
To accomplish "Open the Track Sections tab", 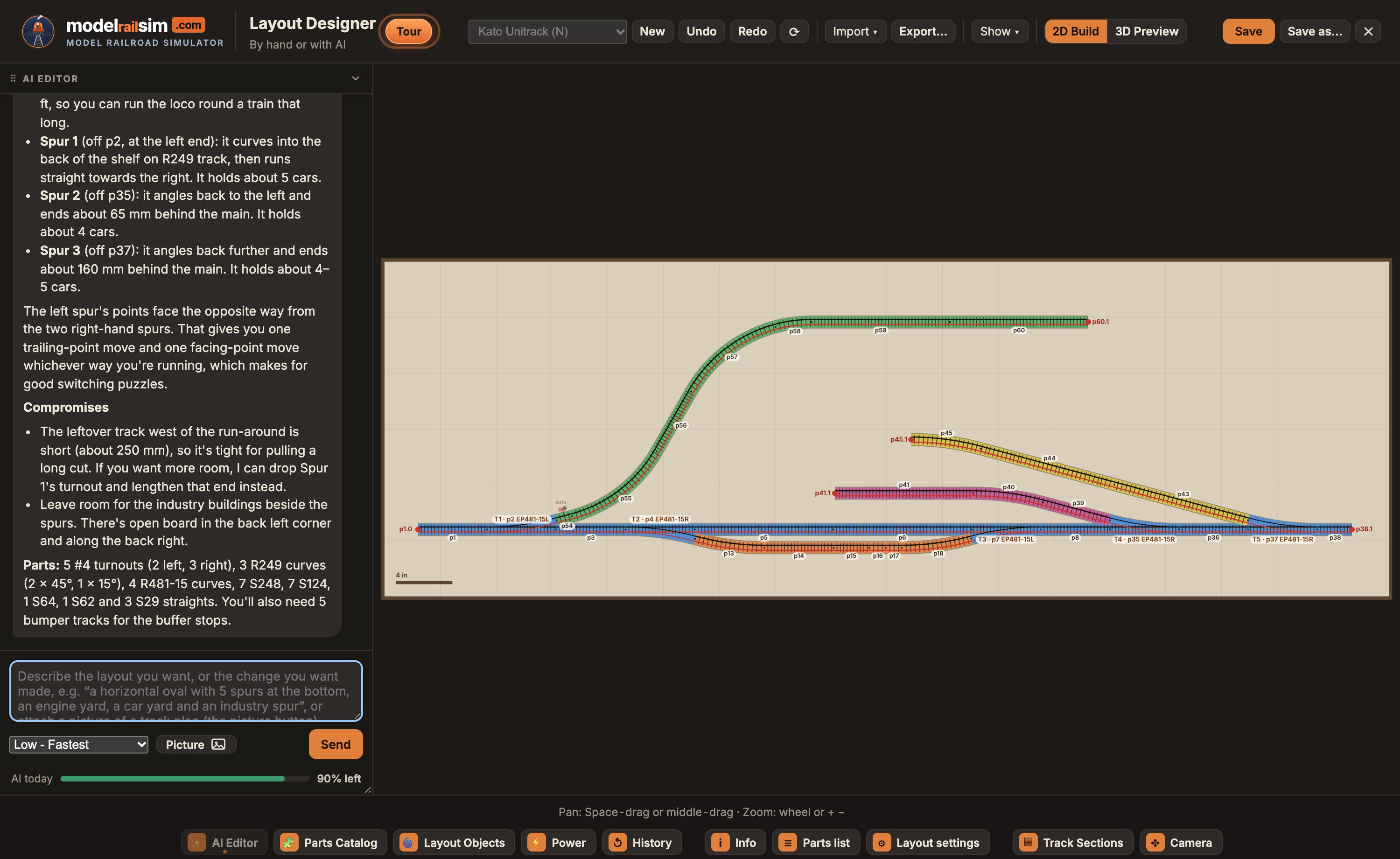I will (1073, 842).
